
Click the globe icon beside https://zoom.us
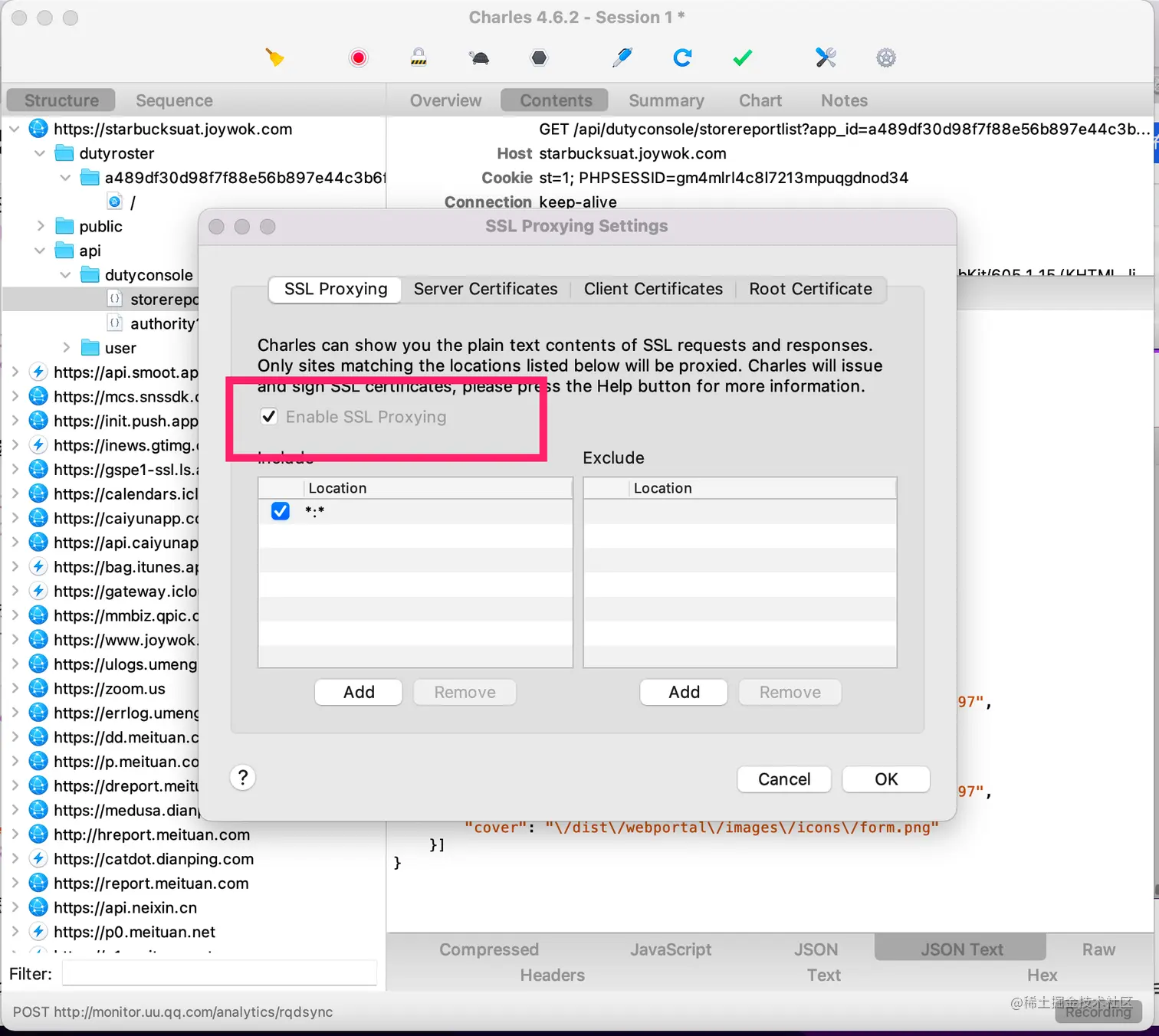click(38, 689)
